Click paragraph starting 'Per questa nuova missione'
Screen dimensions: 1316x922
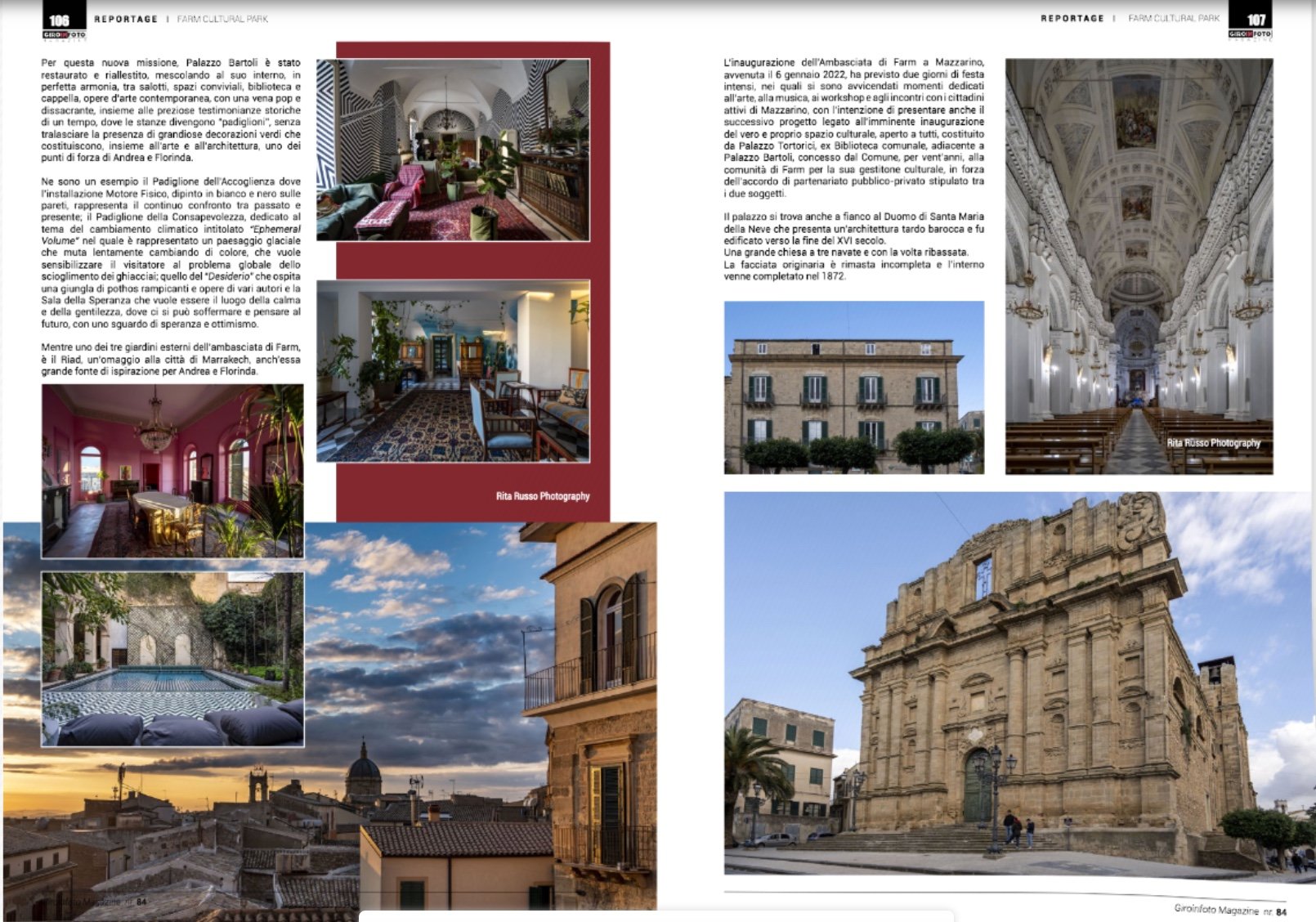pos(171,110)
